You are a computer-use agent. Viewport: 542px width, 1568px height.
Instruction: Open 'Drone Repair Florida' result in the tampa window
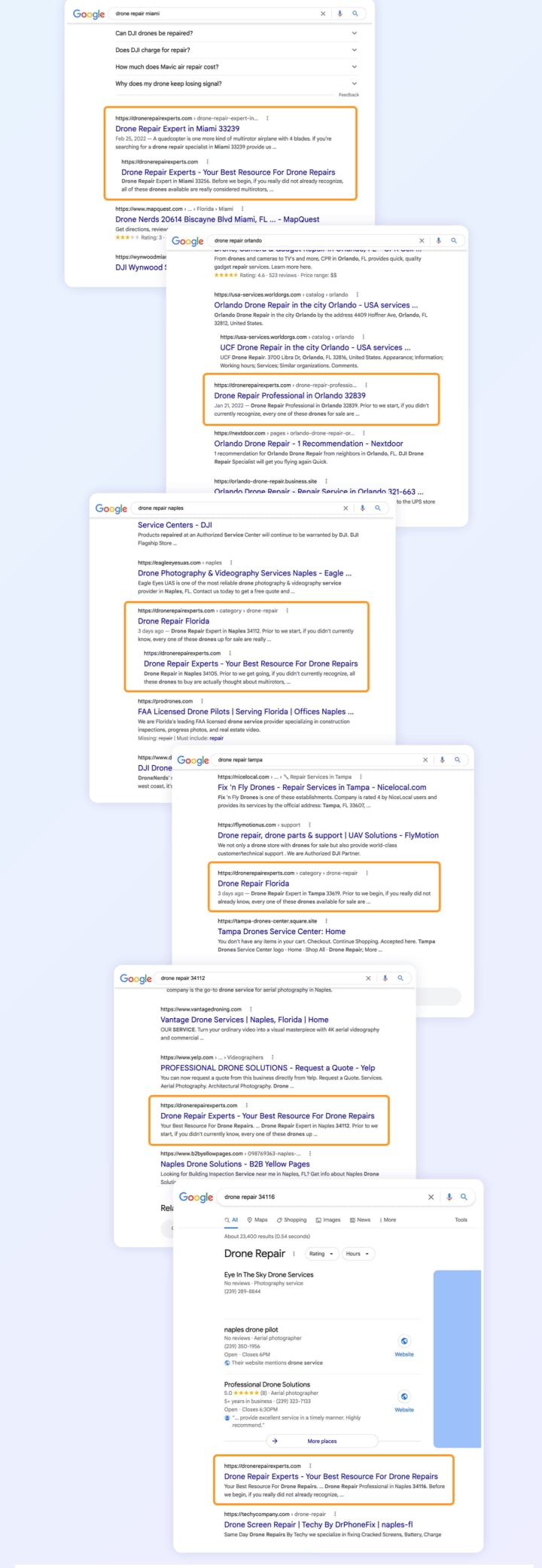click(x=254, y=883)
